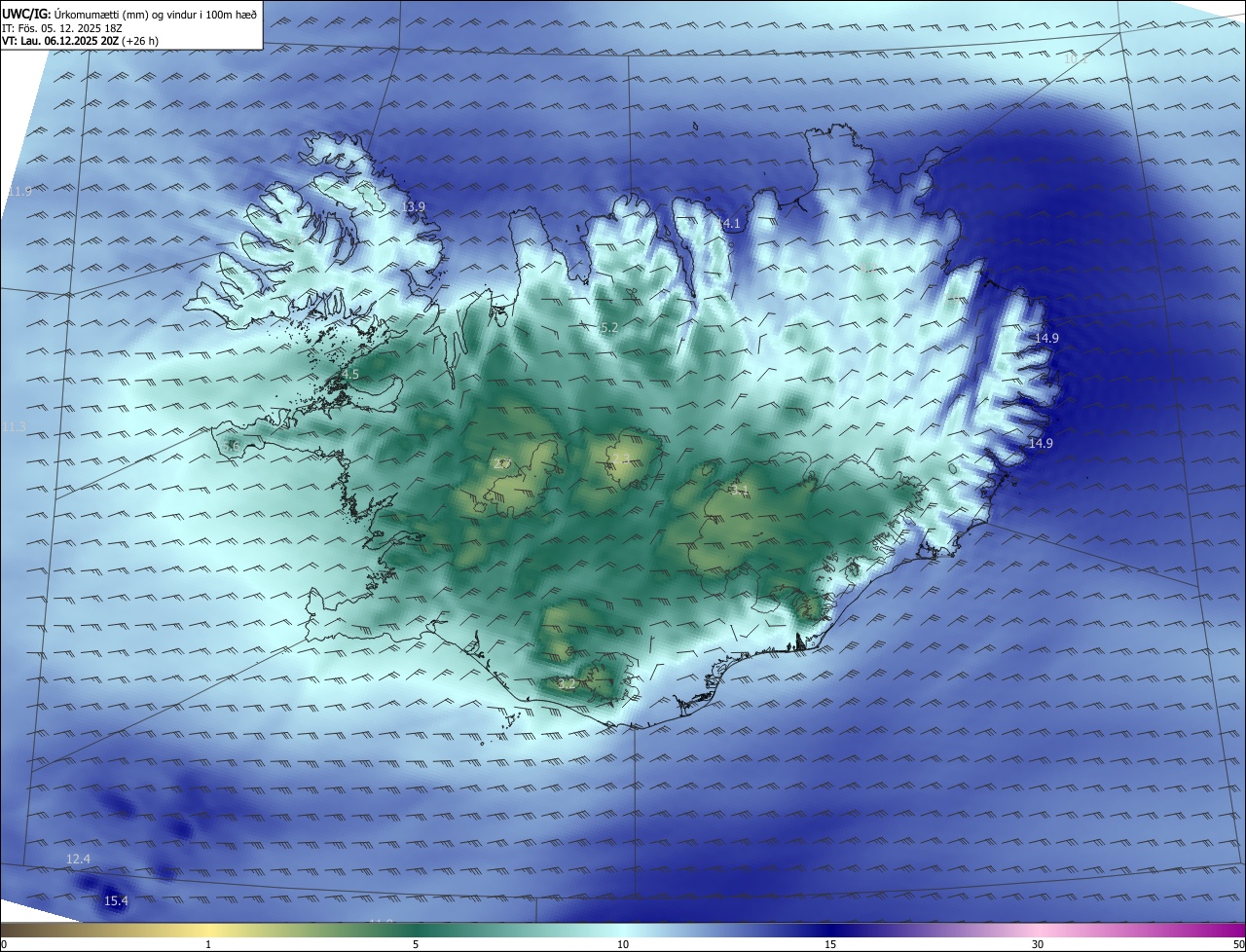Click the 0 tick on the color scale
Image resolution: width=1246 pixels, height=952 pixels.
(x=4, y=944)
